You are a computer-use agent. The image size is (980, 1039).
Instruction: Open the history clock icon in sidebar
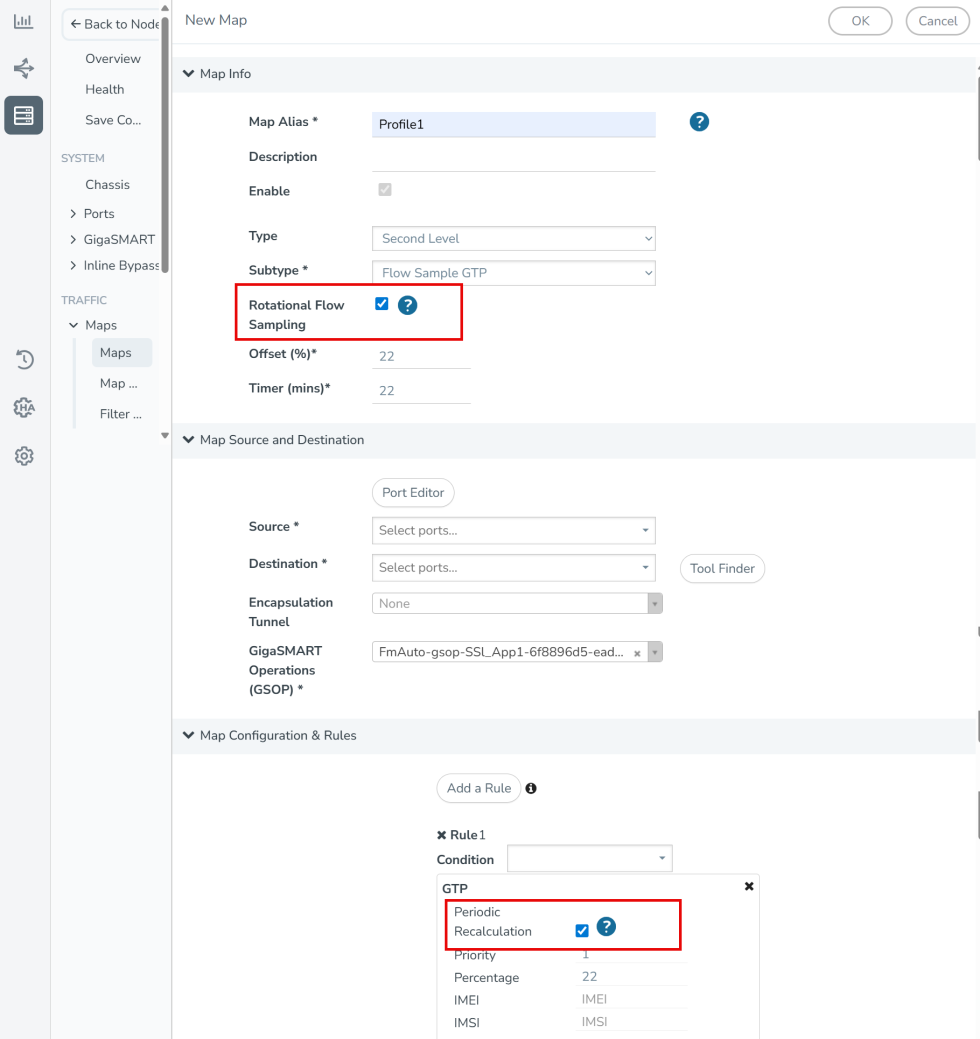click(24, 360)
